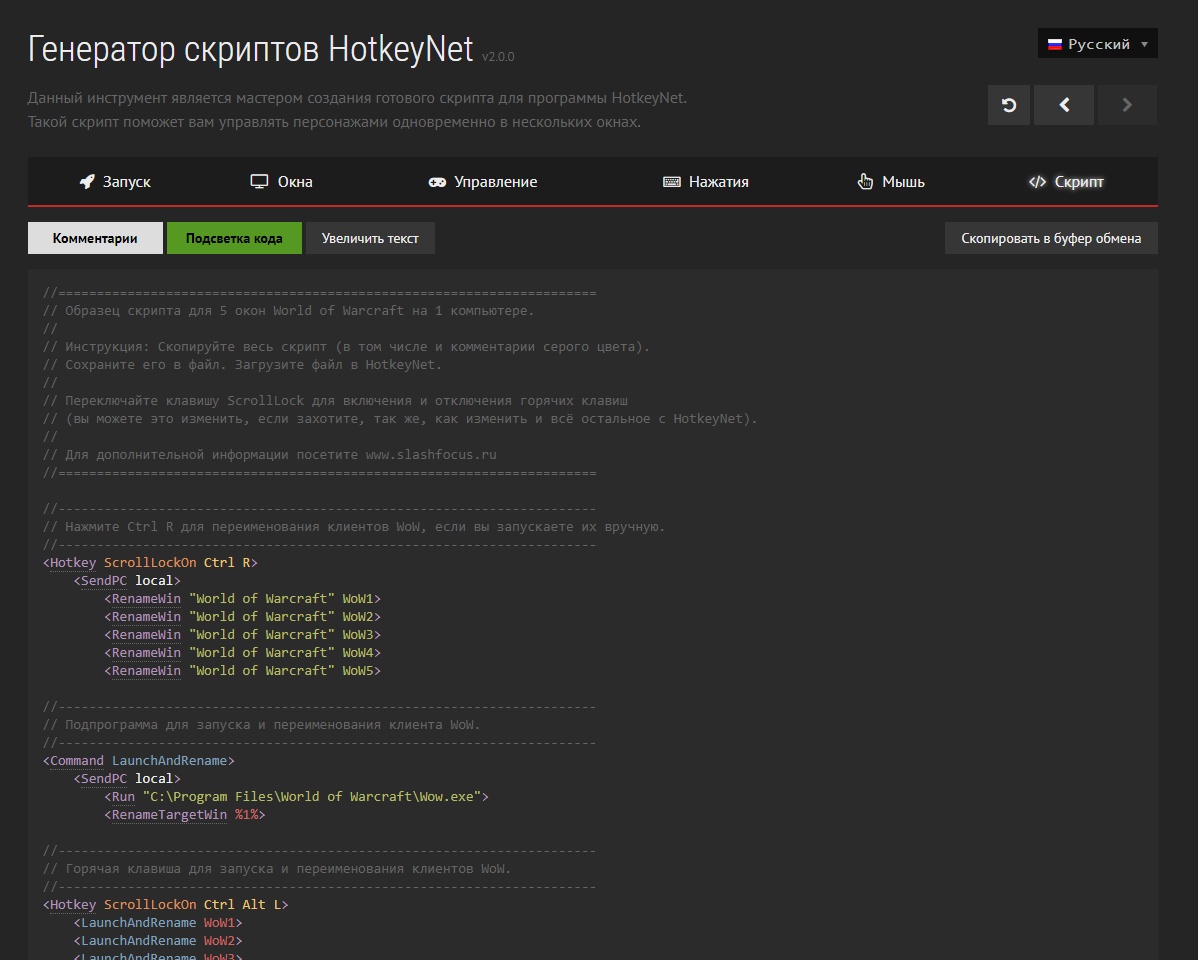This screenshot has height=960, width=1198.
Task: Click the SendPC local line under Command LaunchAndRename
Action: click(128, 779)
